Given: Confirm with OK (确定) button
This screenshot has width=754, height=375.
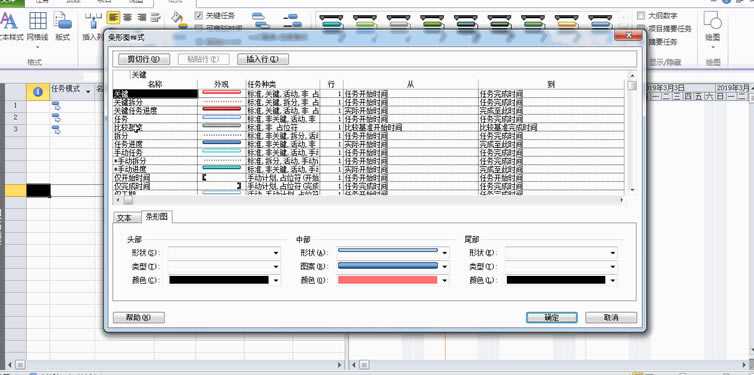Looking at the screenshot, I should tap(551, 318).
